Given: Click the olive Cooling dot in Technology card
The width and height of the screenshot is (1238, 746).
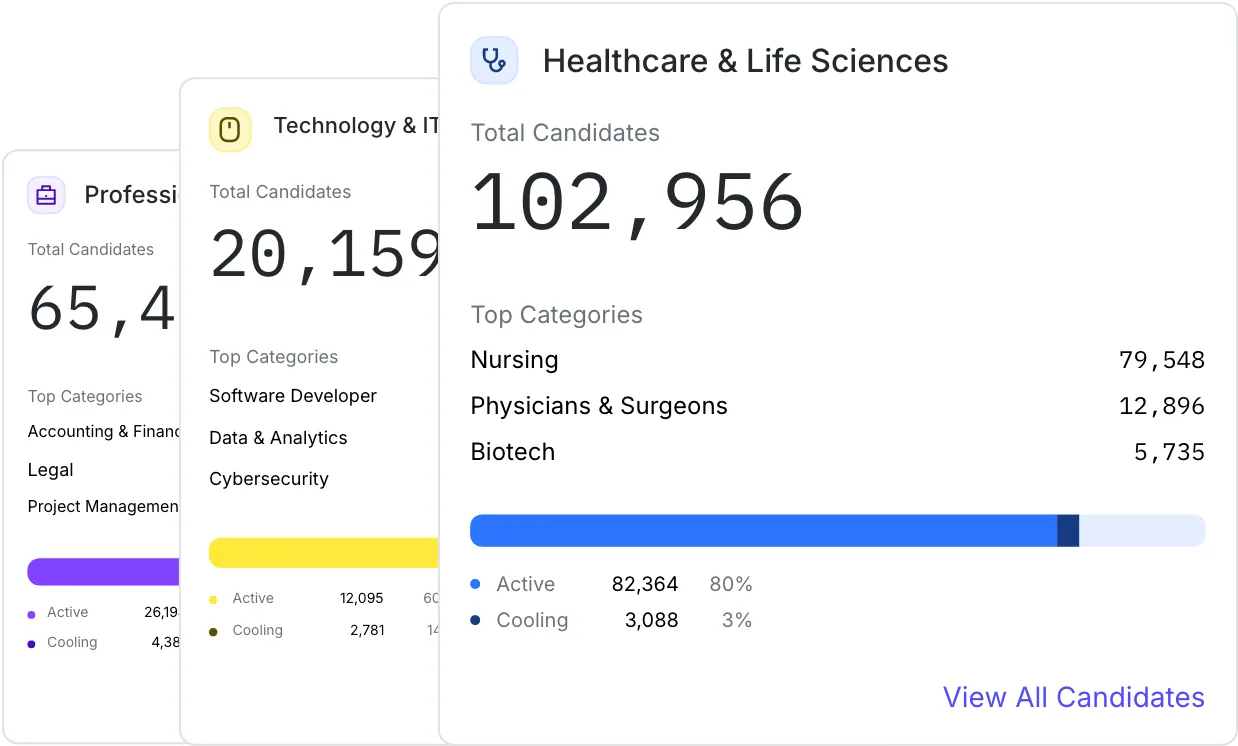Looking at the screenshot, I should point(213,632).
